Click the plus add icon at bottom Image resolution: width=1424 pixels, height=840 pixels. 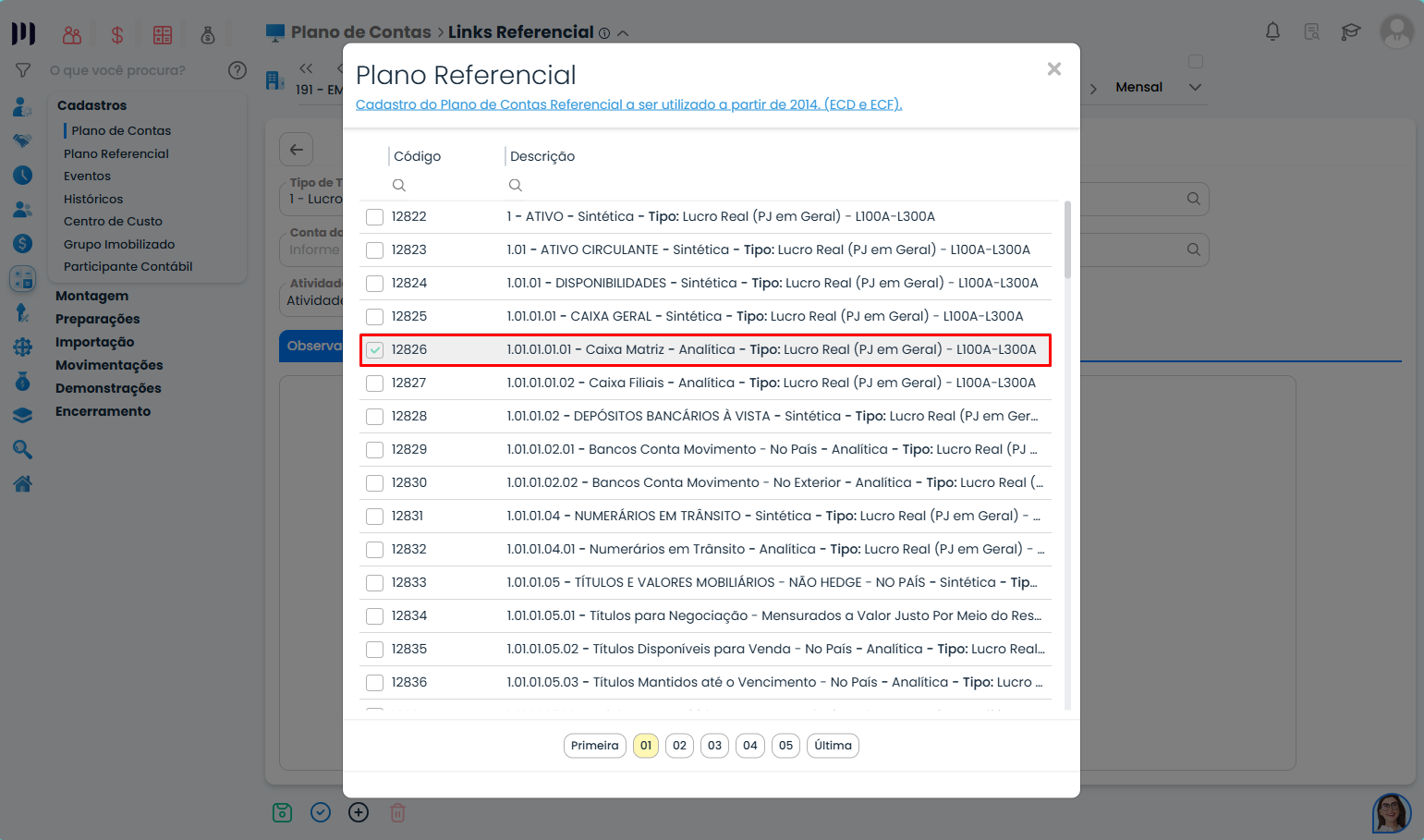click(359, 812)
